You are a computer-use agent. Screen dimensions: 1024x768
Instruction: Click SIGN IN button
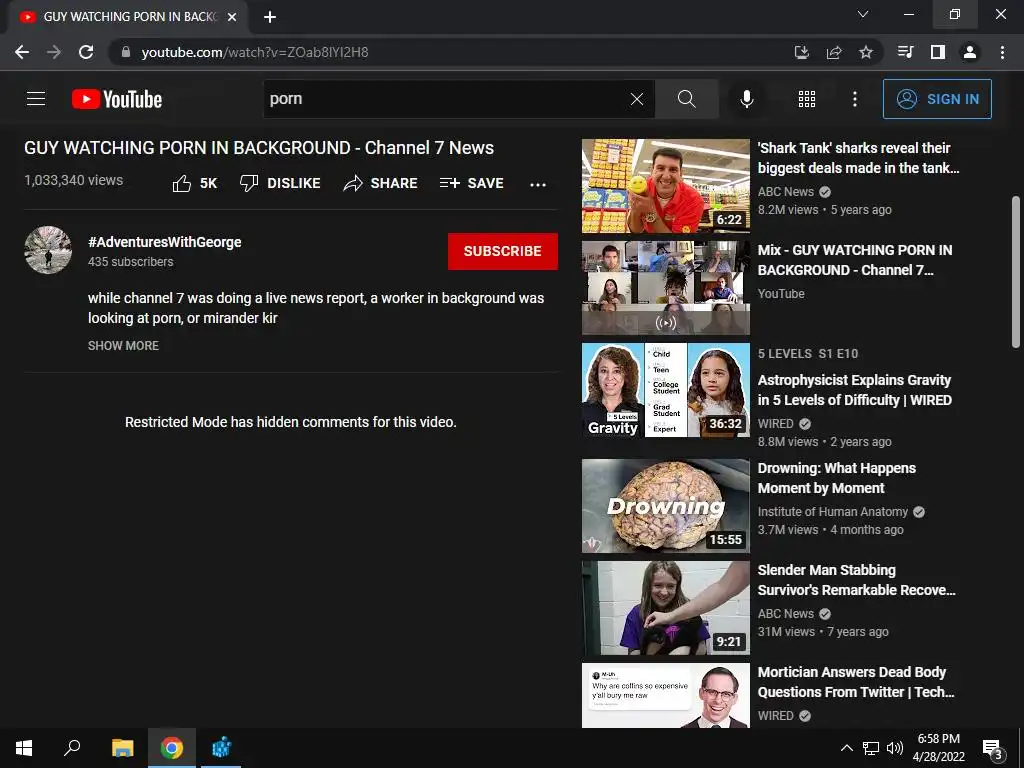[937, 99]
